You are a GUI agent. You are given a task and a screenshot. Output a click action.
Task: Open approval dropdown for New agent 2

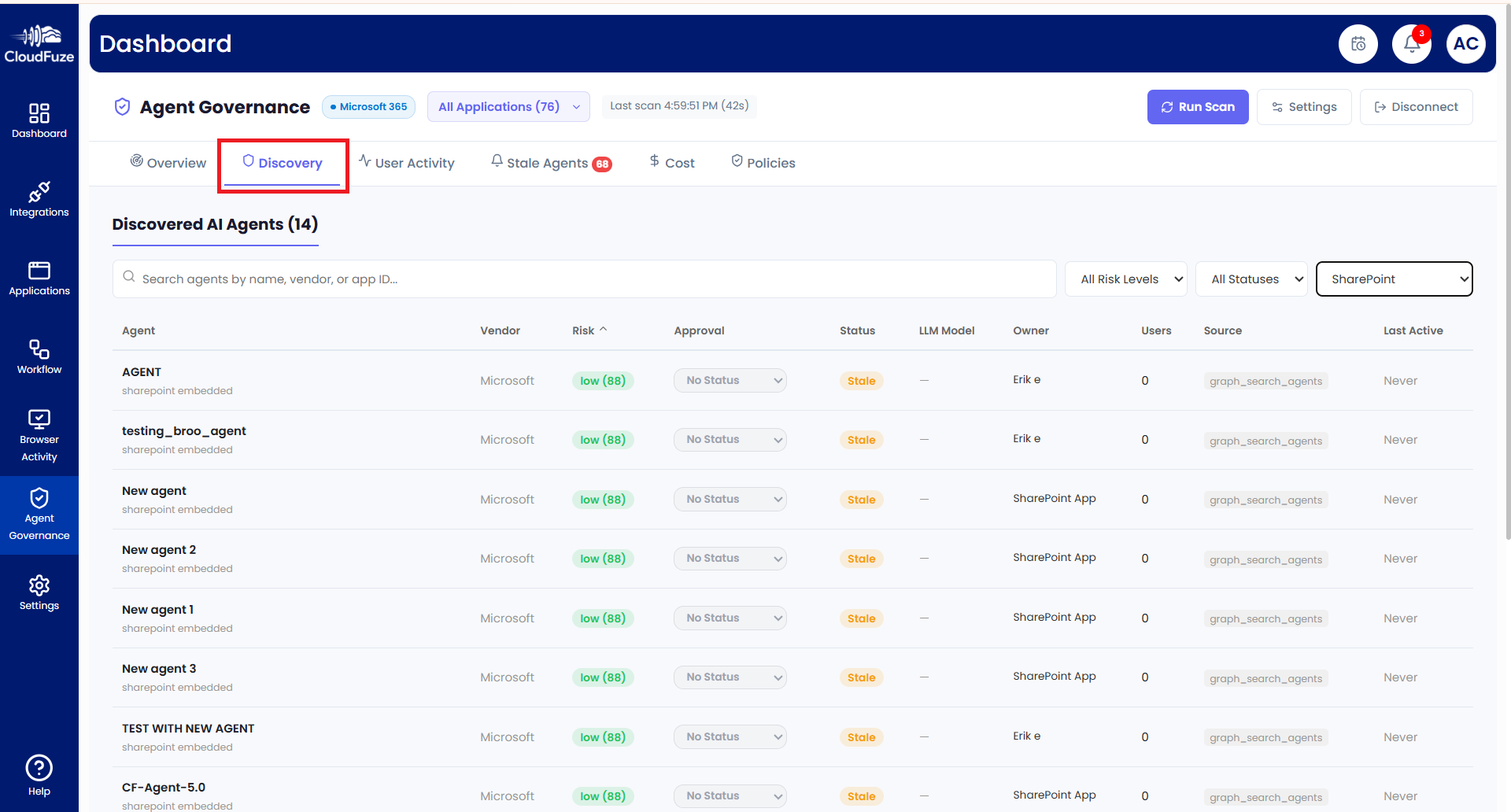click(x=730, y=558)
